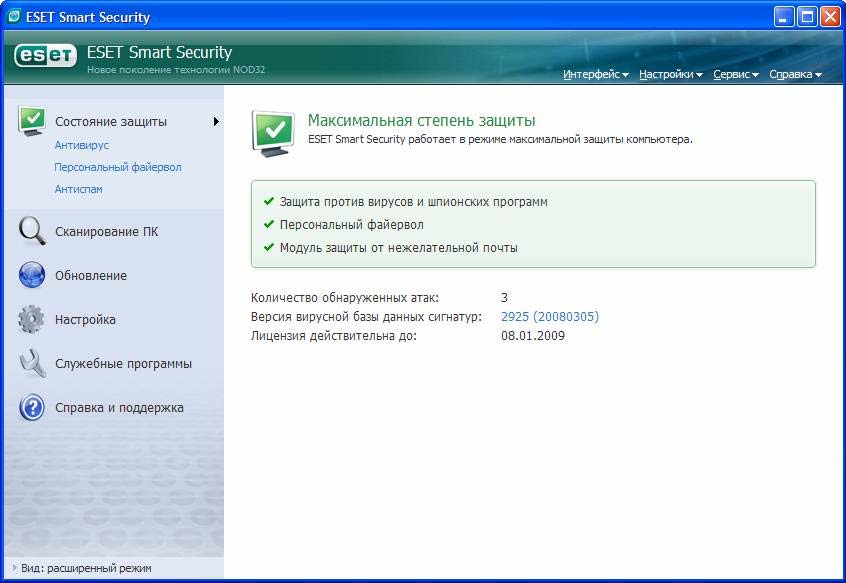Select Состояние защиты in sidebar
The image size is (846, 583).
point(111,122)
